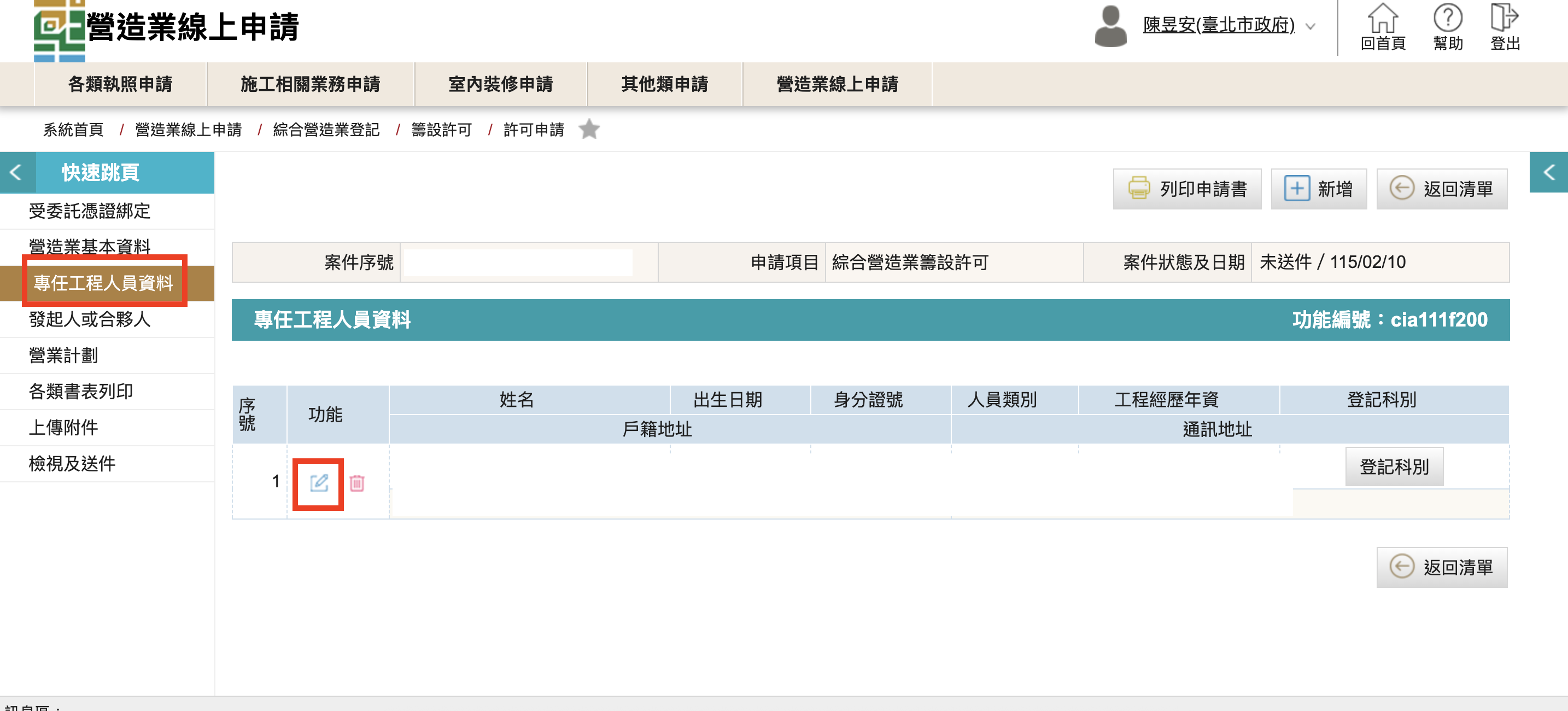This screenshot has height=711, width=1568.
Task: Click the favorite star icon in breadcrumb
Action: pyautogui.click(x=589, y=130)
